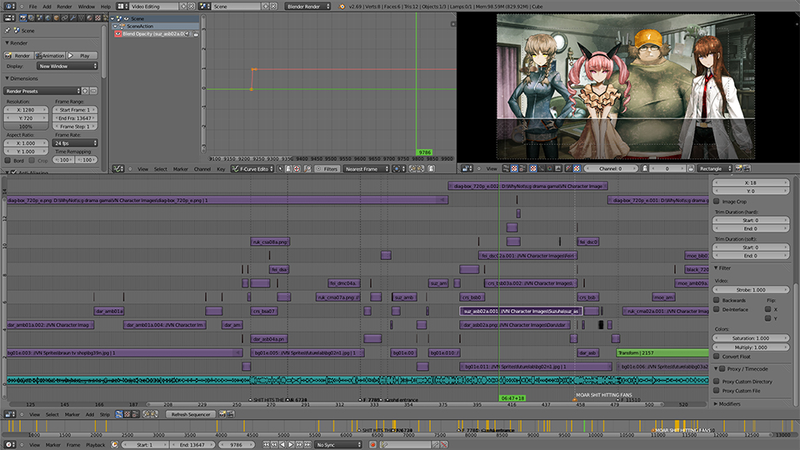Enable Bord render border checkbox

point(8,160)
